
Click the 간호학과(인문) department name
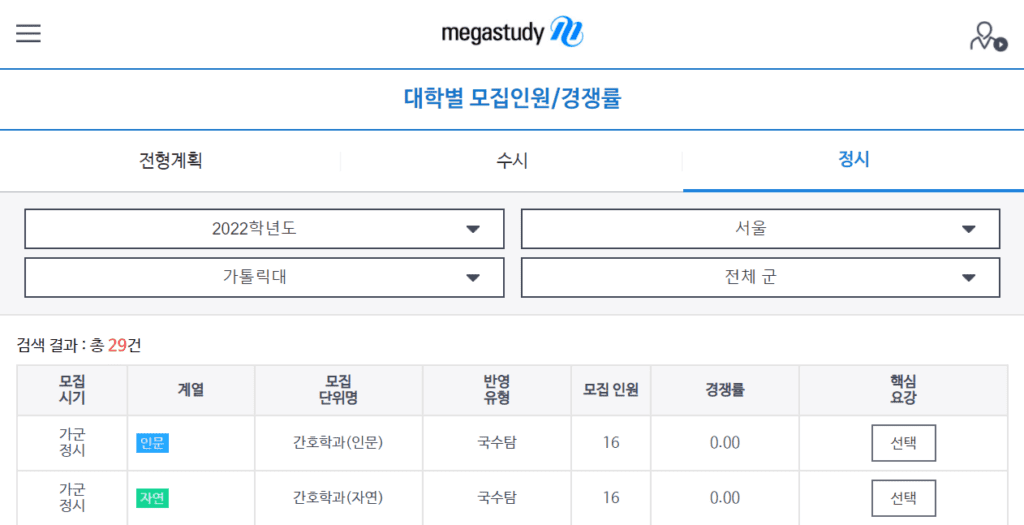pyautogui.click(x=338, y=443)
